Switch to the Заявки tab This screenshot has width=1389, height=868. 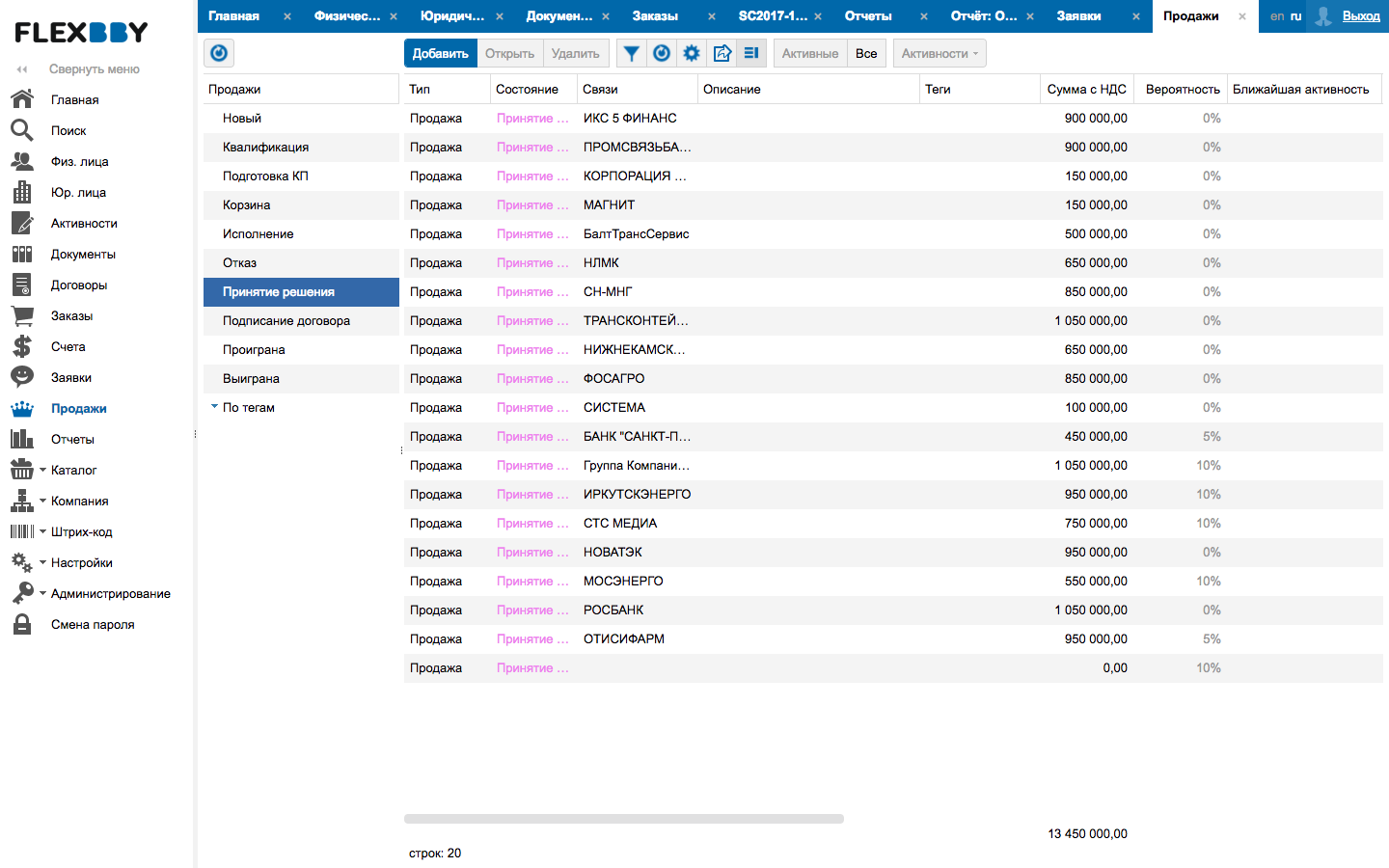point(1078,16)
